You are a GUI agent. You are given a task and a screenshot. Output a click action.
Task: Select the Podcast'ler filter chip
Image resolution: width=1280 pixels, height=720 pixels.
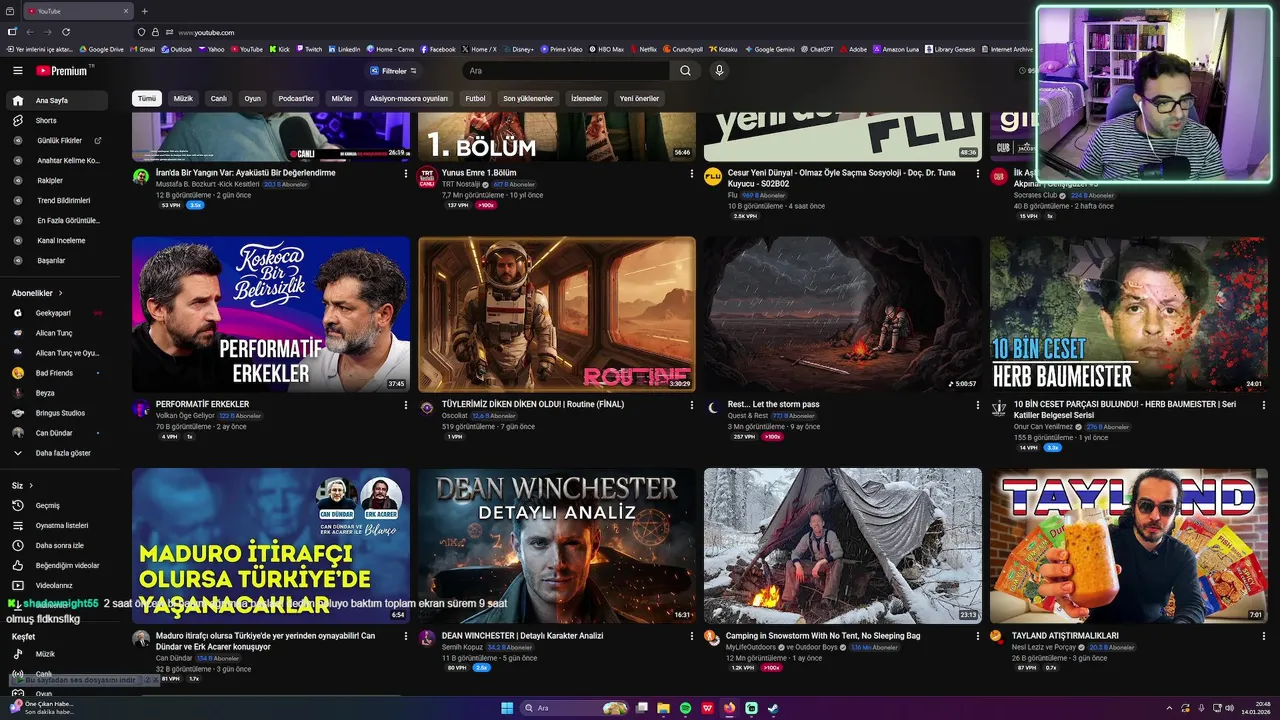(296, 99)
